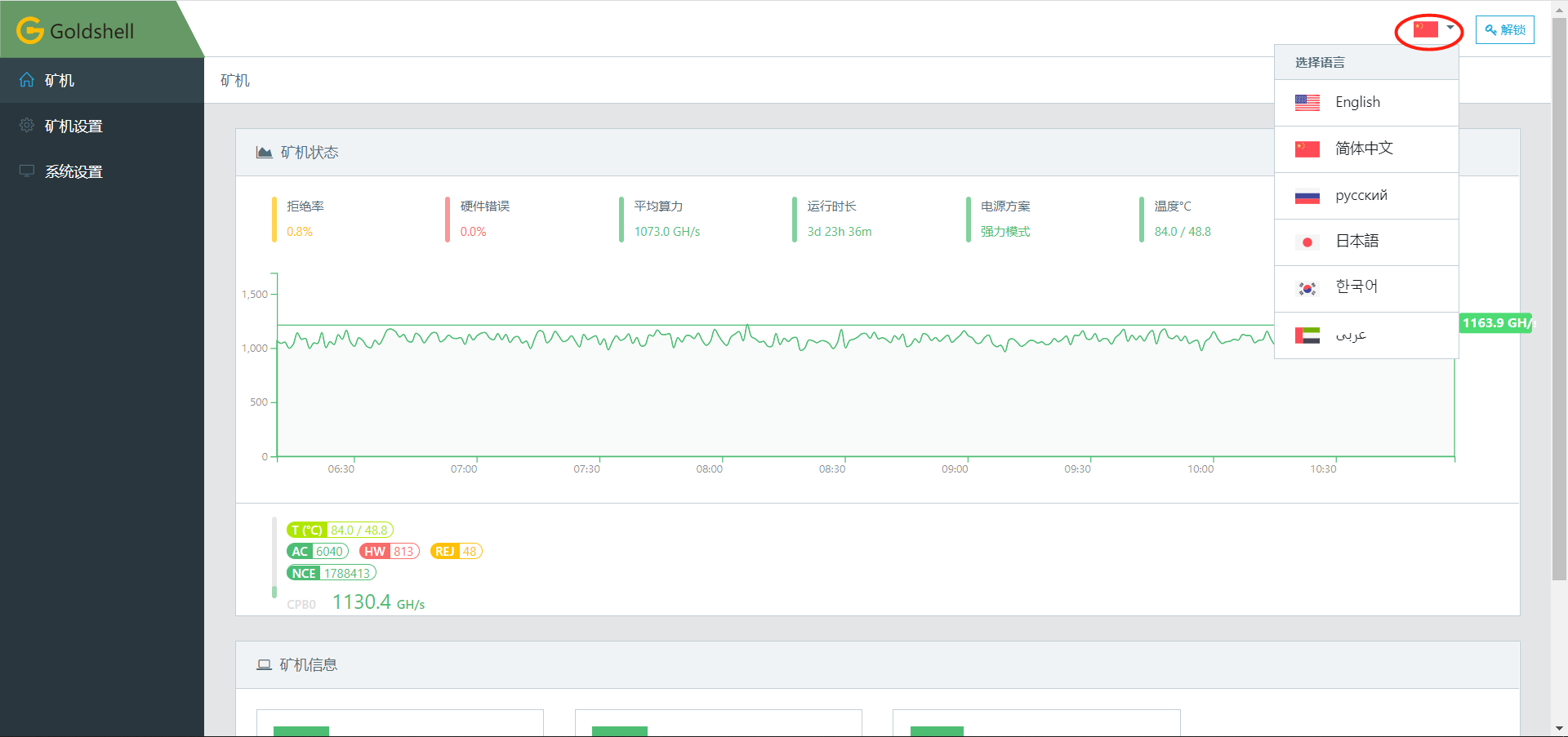Screen dimensions: 1568x737
Task: Open the 矿机设置 sidebar page
Action: tap(73, 126)
